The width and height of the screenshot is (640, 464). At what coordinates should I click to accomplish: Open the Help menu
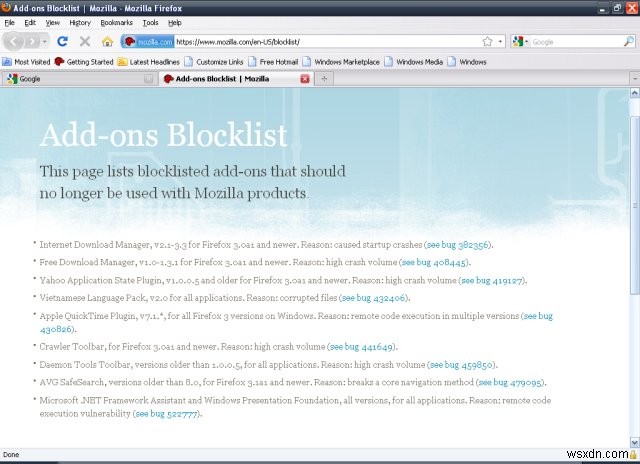tap(175, 23)
